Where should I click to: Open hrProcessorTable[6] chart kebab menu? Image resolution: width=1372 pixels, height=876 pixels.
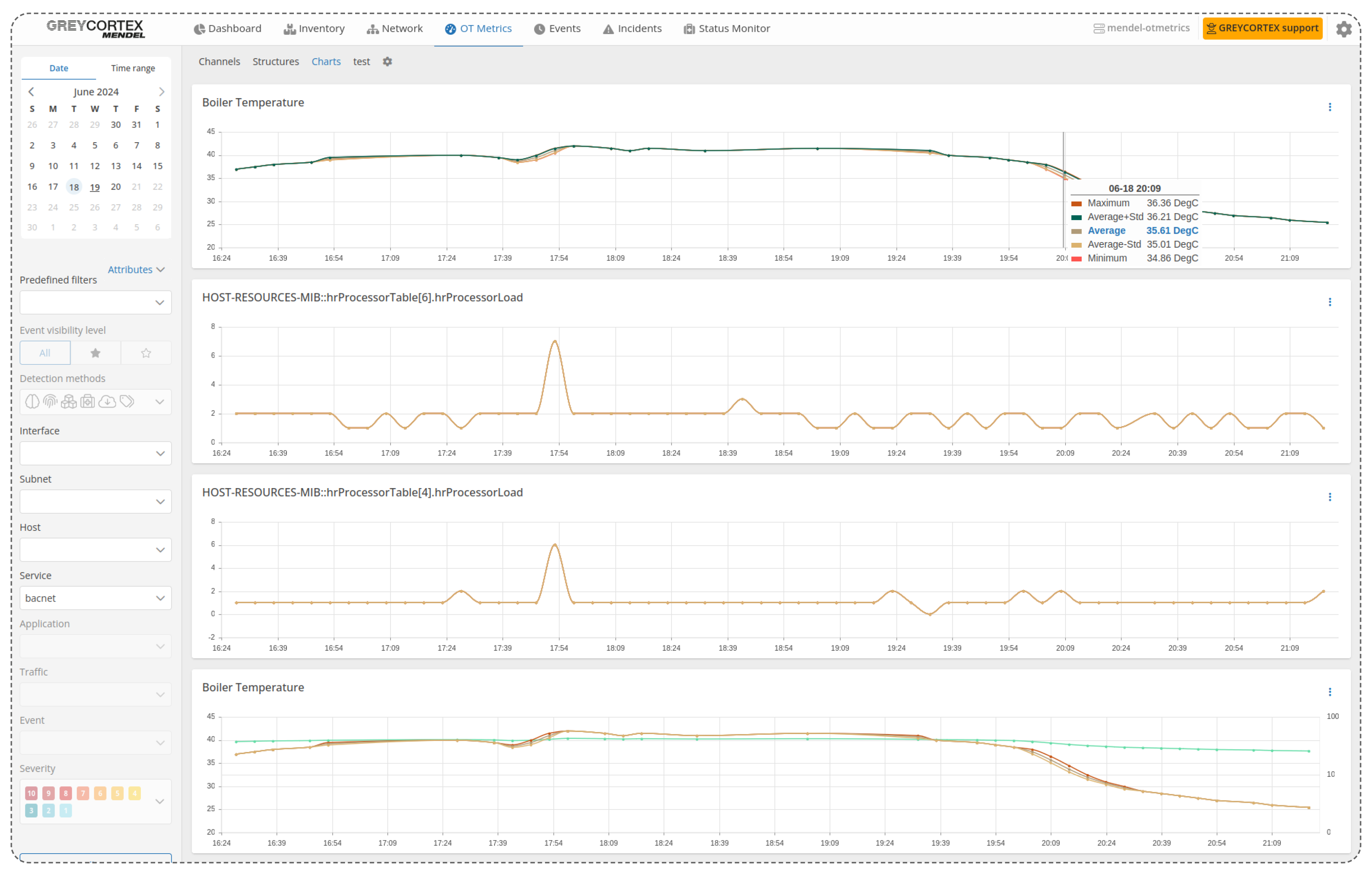tap(1329, 302)
